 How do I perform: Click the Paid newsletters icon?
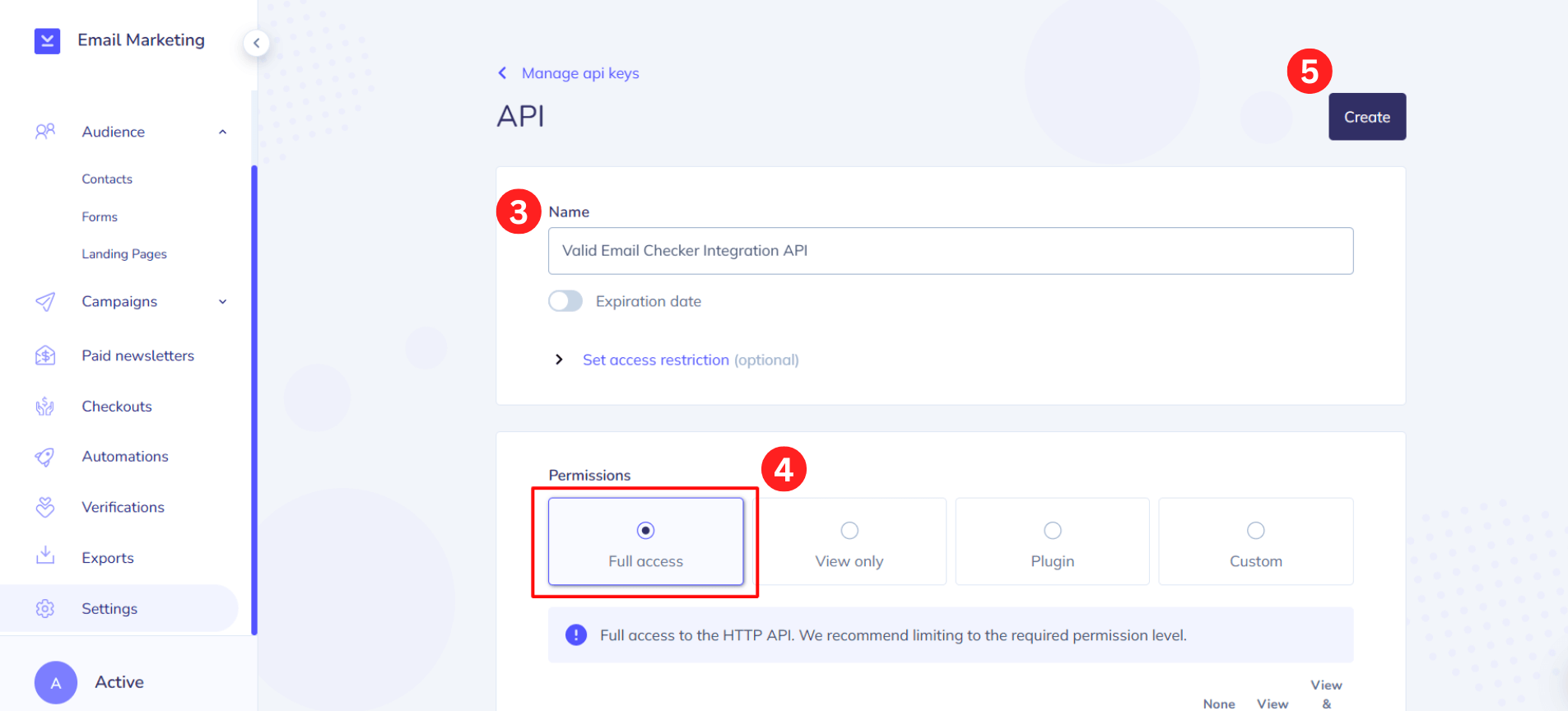(45, 355)
